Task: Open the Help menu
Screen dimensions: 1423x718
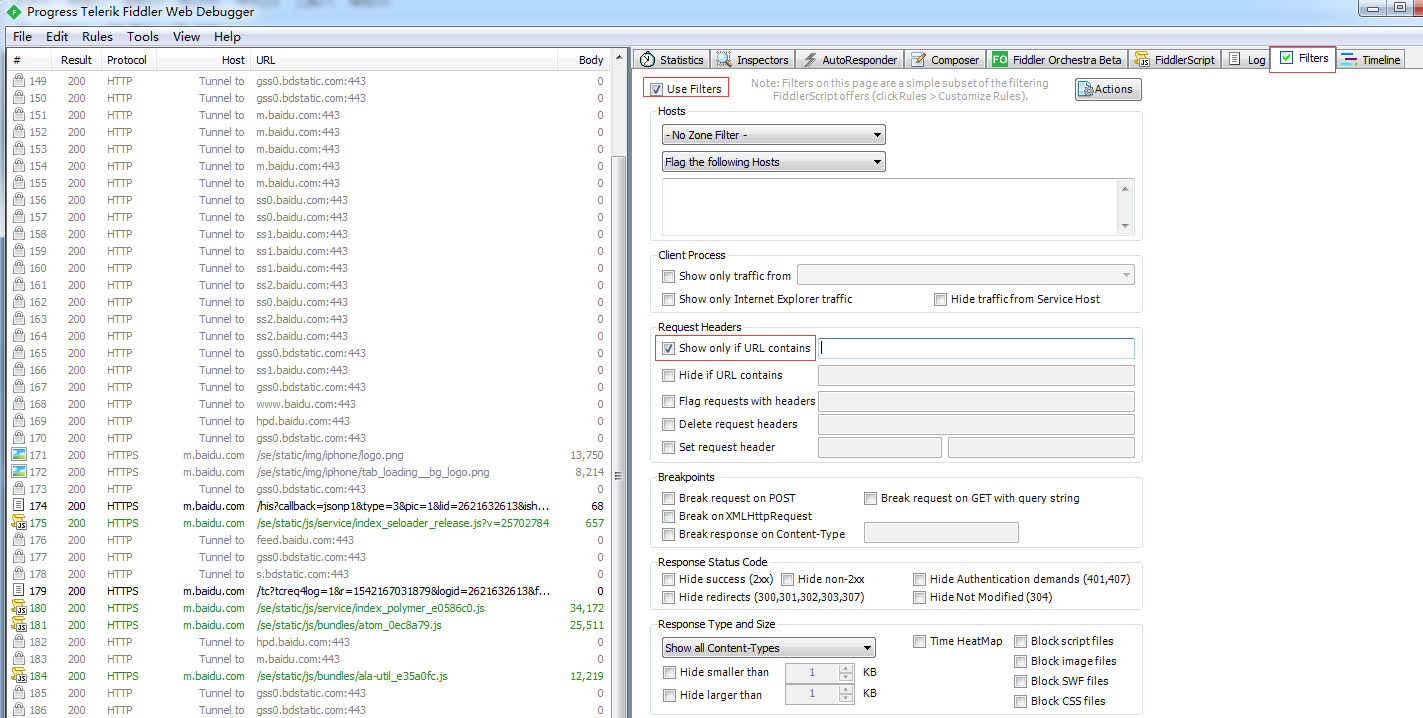Action: [227, 36]
